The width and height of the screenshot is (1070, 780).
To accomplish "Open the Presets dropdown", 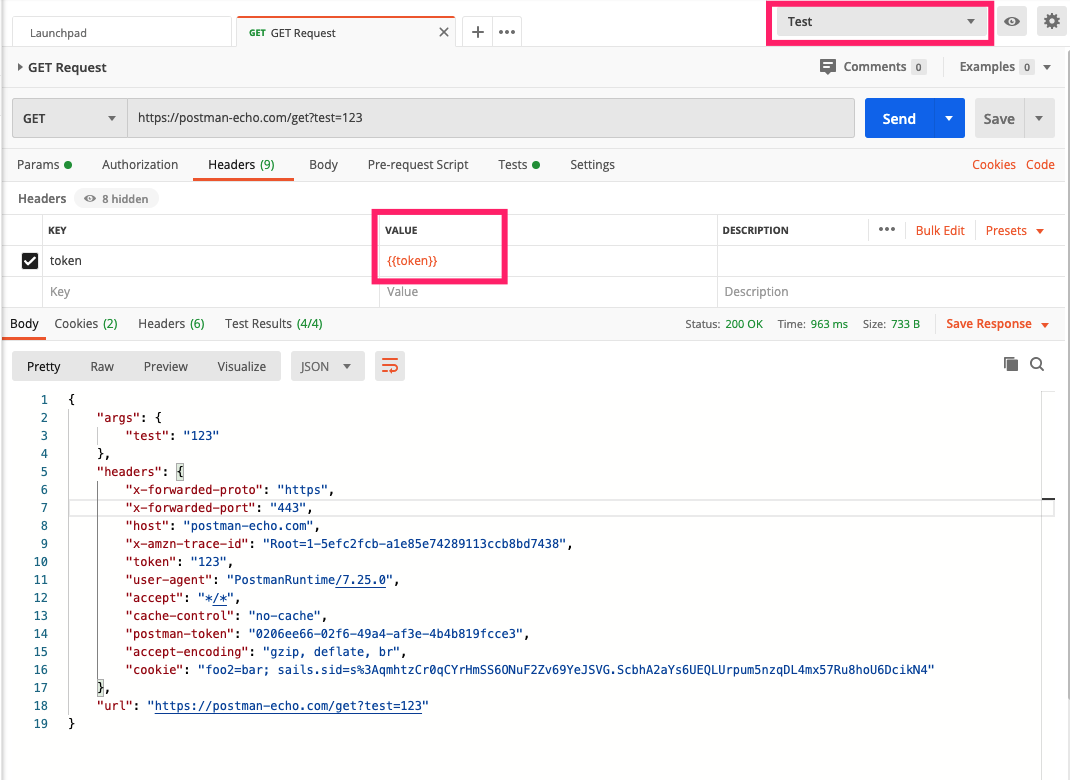I will tap(1015, 231).
